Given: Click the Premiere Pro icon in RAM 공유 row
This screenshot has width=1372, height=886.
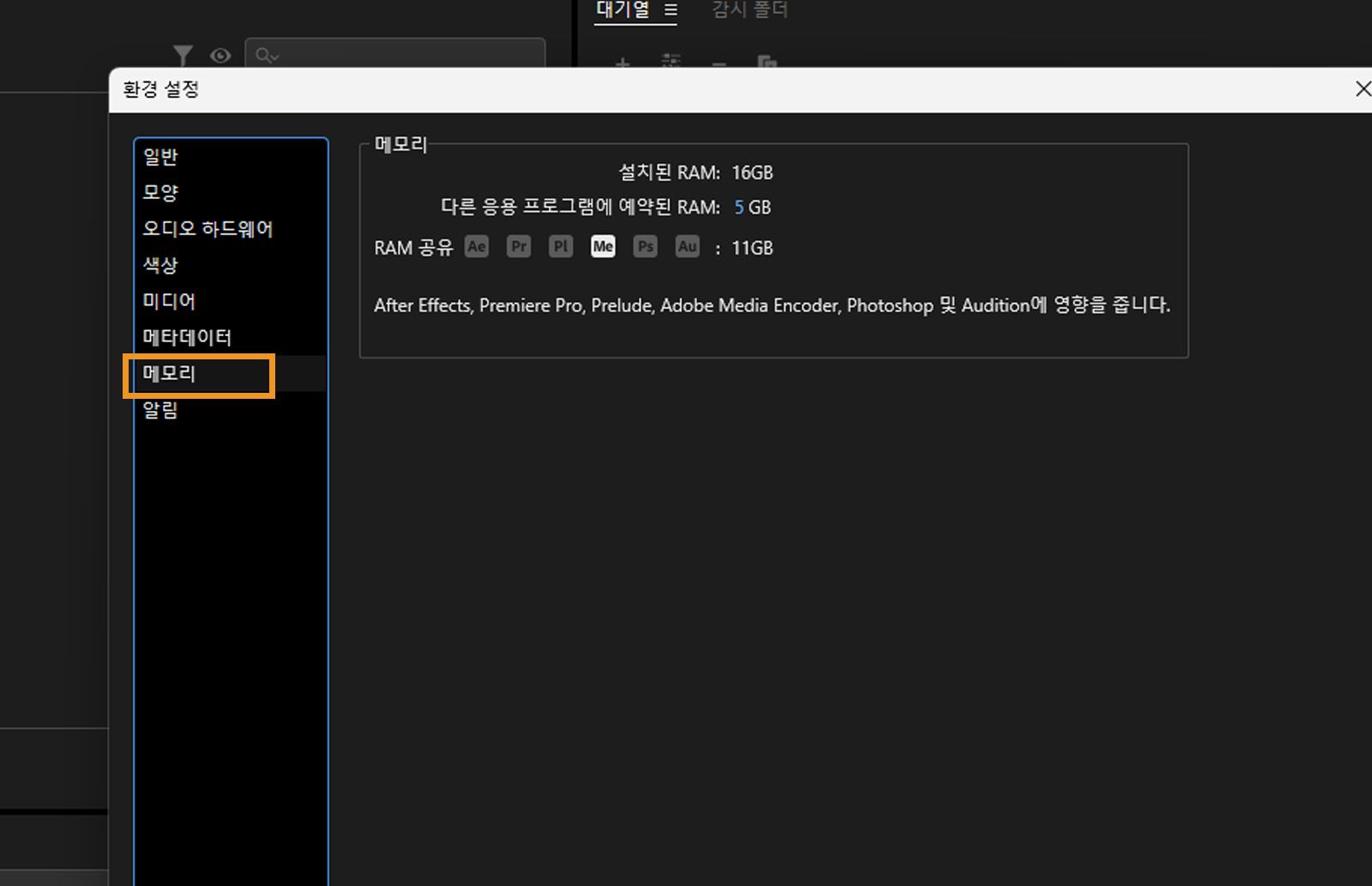Looking at the screenshot, I should (518, 247).
